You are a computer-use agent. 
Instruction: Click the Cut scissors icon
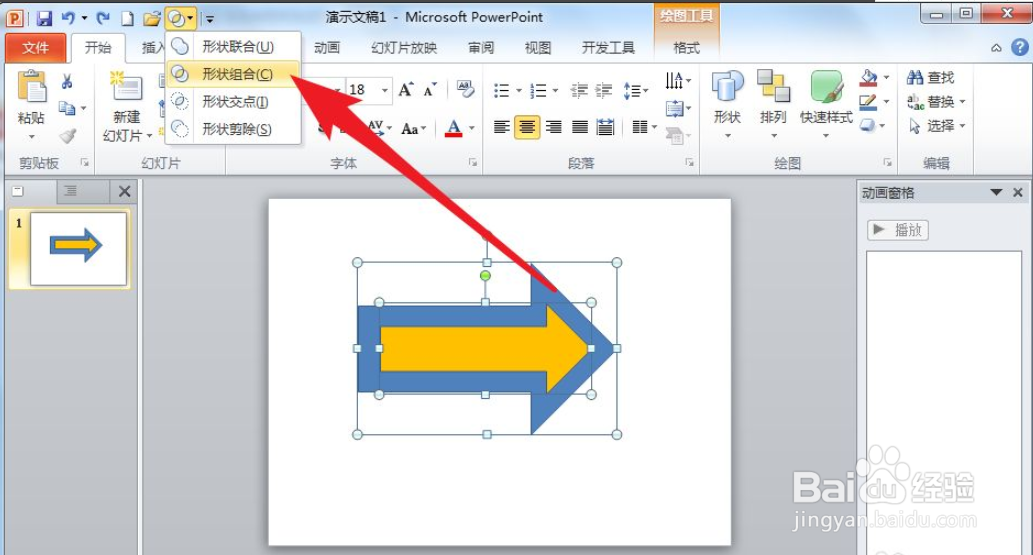[67, 82]
